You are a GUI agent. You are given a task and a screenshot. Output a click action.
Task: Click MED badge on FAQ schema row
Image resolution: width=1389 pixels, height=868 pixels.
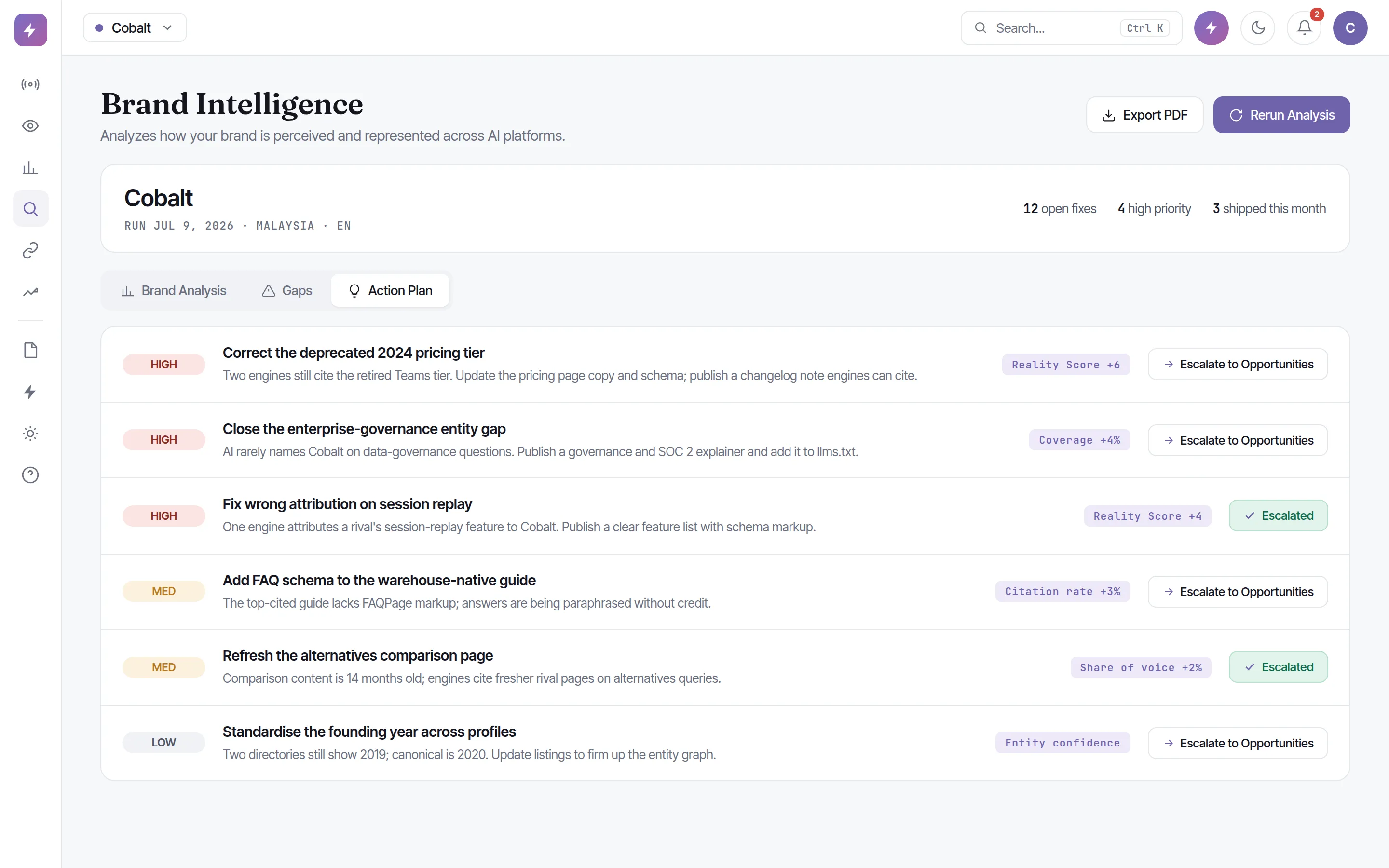point(163,591)
